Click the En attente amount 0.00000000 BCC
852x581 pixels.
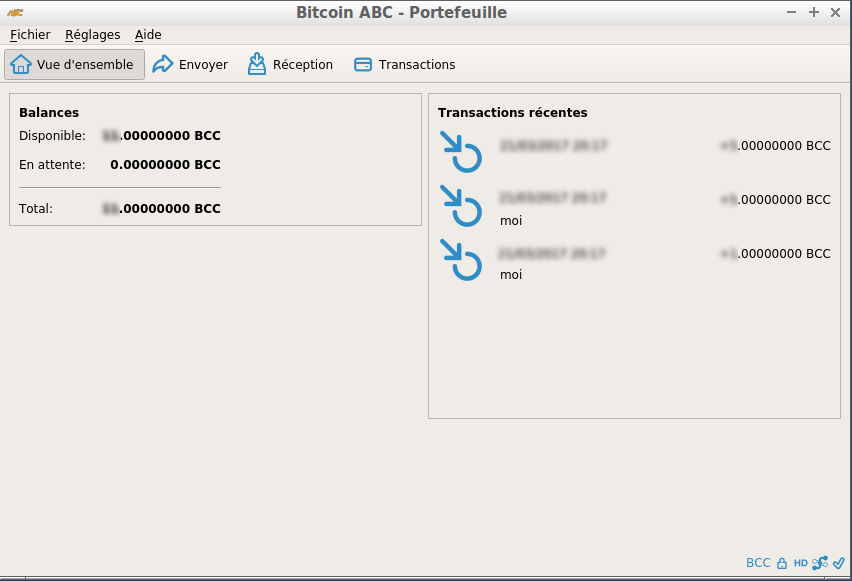(165, 165)
